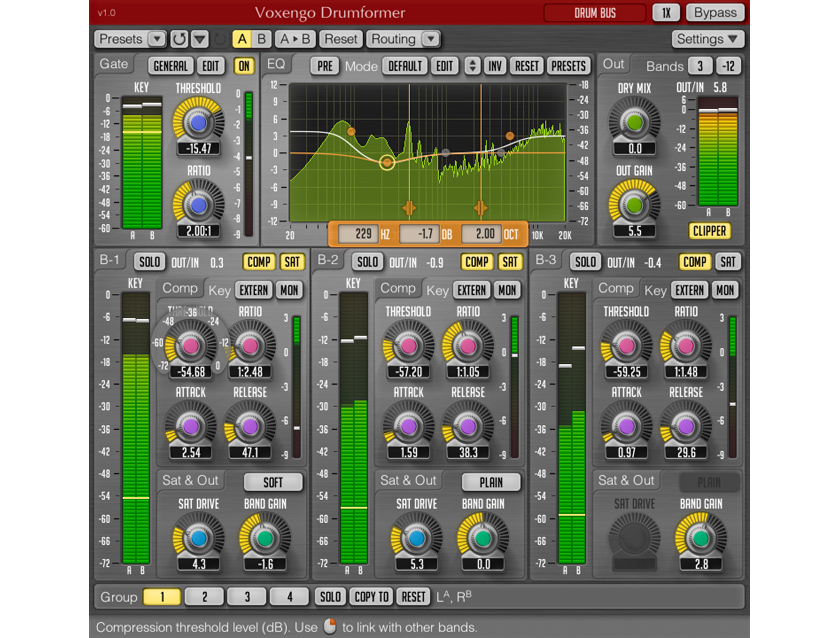Click the selected EQ point with yellow ring
Screen dimensions: 840x638
[387, 162]
